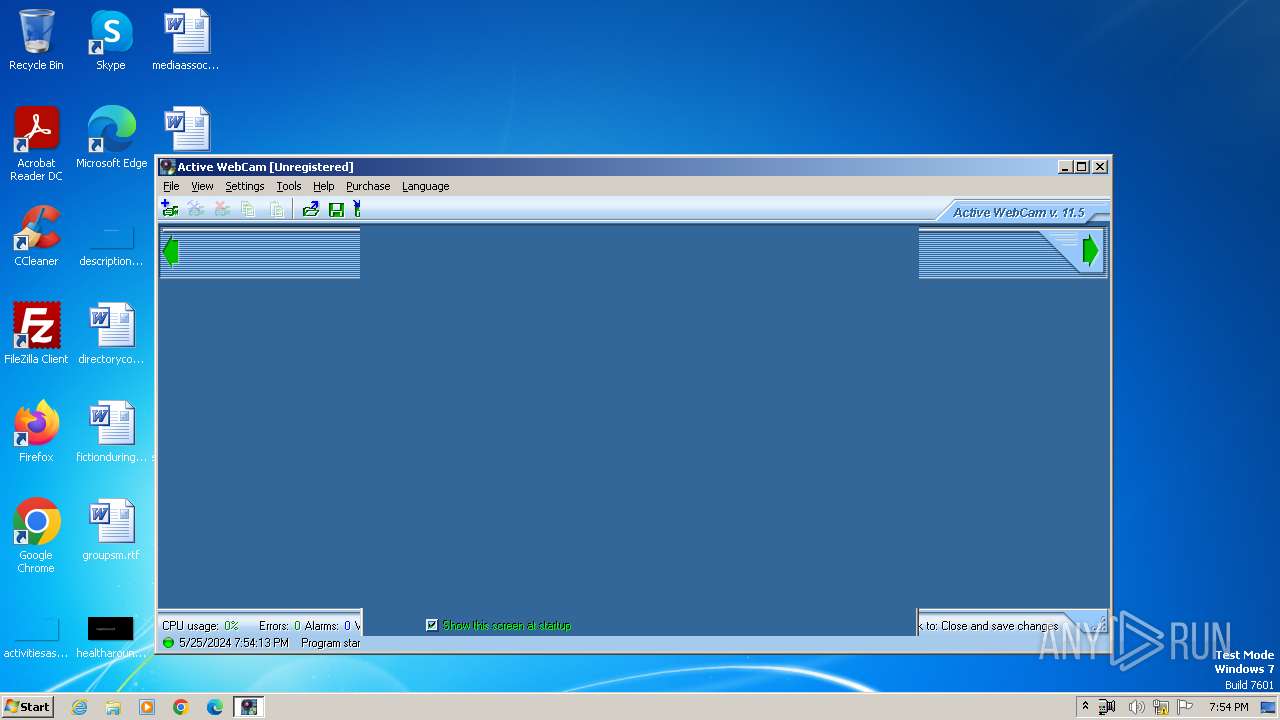Click the 5/25/2024 7:54:13 PM log entry
This screenshot has width=1280, height=720.
coord(233,643)
